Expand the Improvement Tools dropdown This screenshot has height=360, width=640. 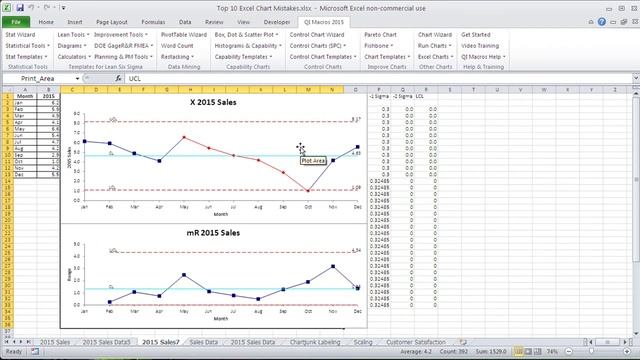[x=121, y=35]
